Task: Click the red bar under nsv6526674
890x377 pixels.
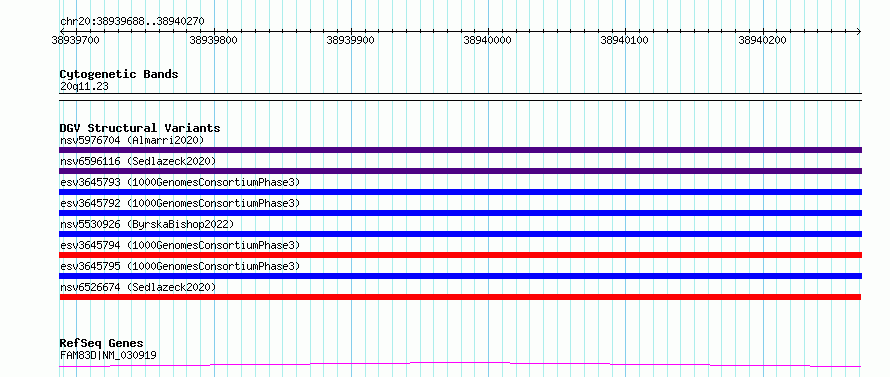Action: click(460, 297)
